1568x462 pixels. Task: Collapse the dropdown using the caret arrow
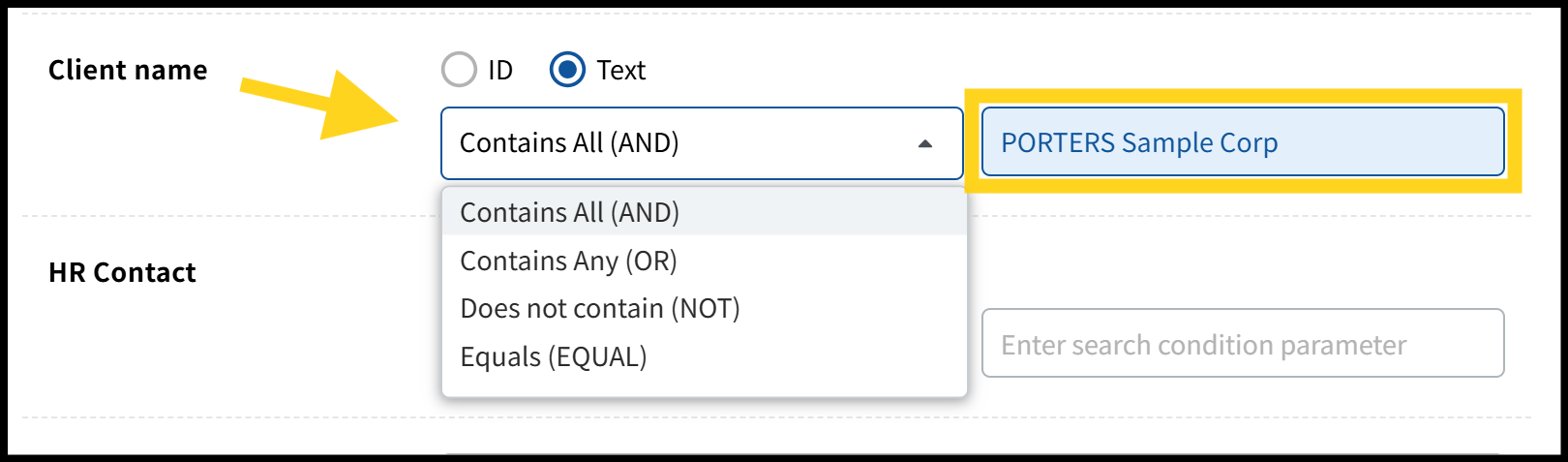[925, 143]
